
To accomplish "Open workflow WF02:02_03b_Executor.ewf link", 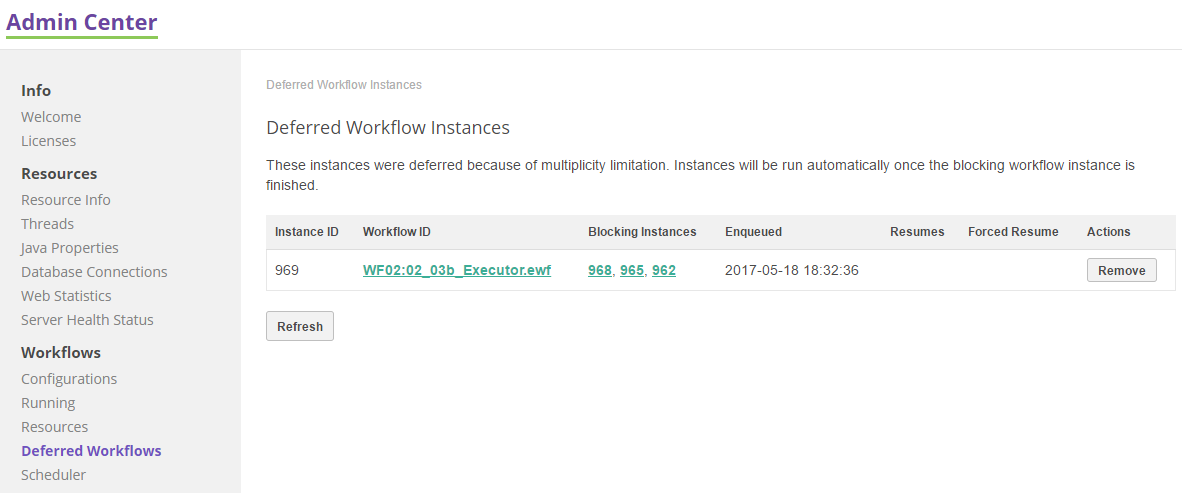I will pyautogui.click(x=456, y=270).
